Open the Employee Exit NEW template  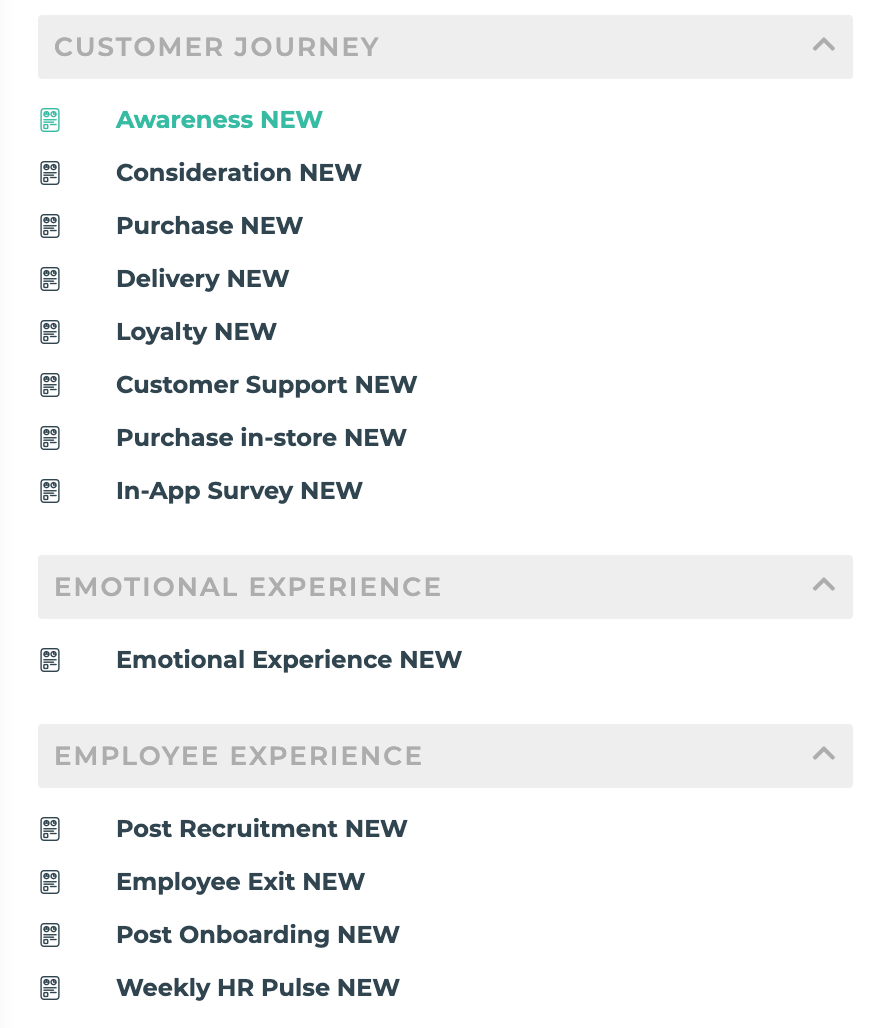point(240,882)
